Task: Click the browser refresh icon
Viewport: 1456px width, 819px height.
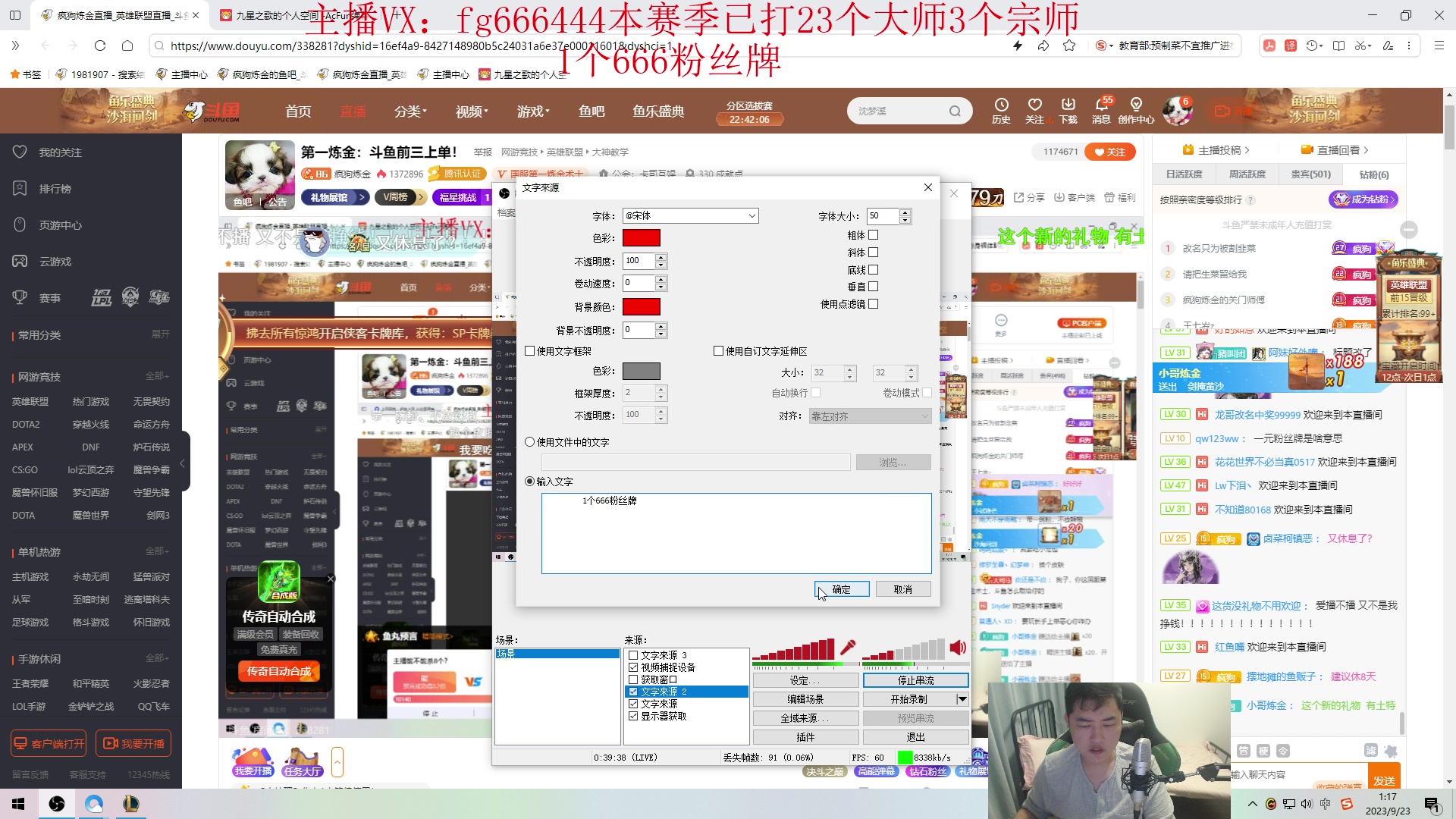Action: 100,45
